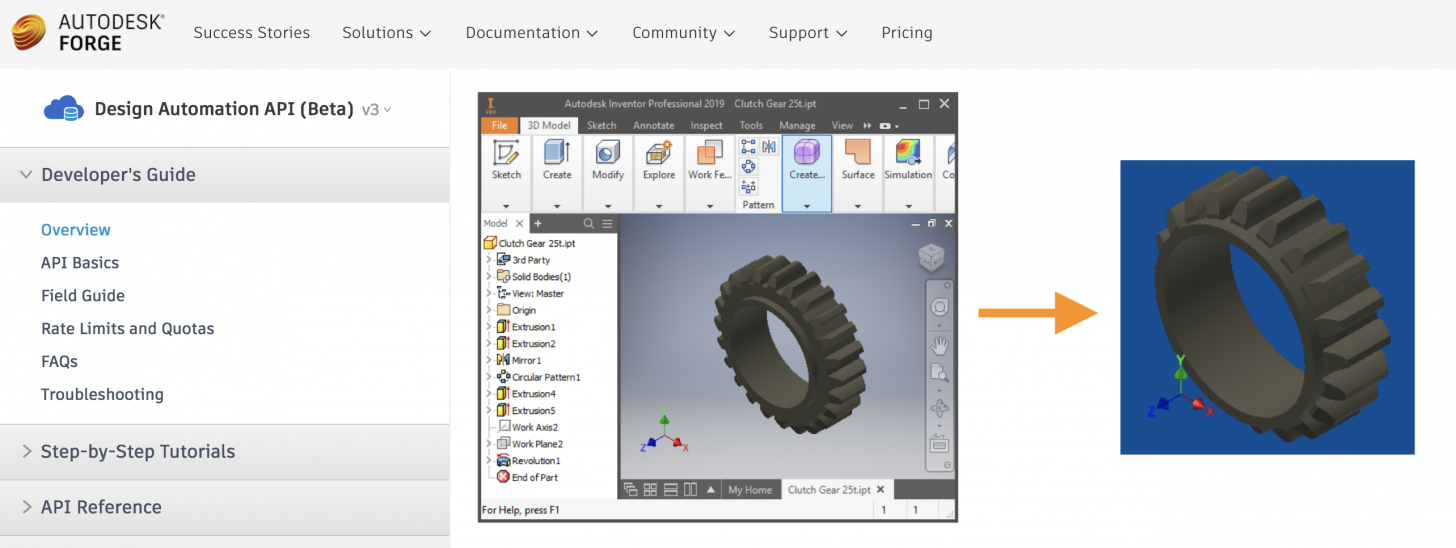The image size is (1456, 548).
Task: Click the Rectangular Pattern icon
Action: (748, 147)
